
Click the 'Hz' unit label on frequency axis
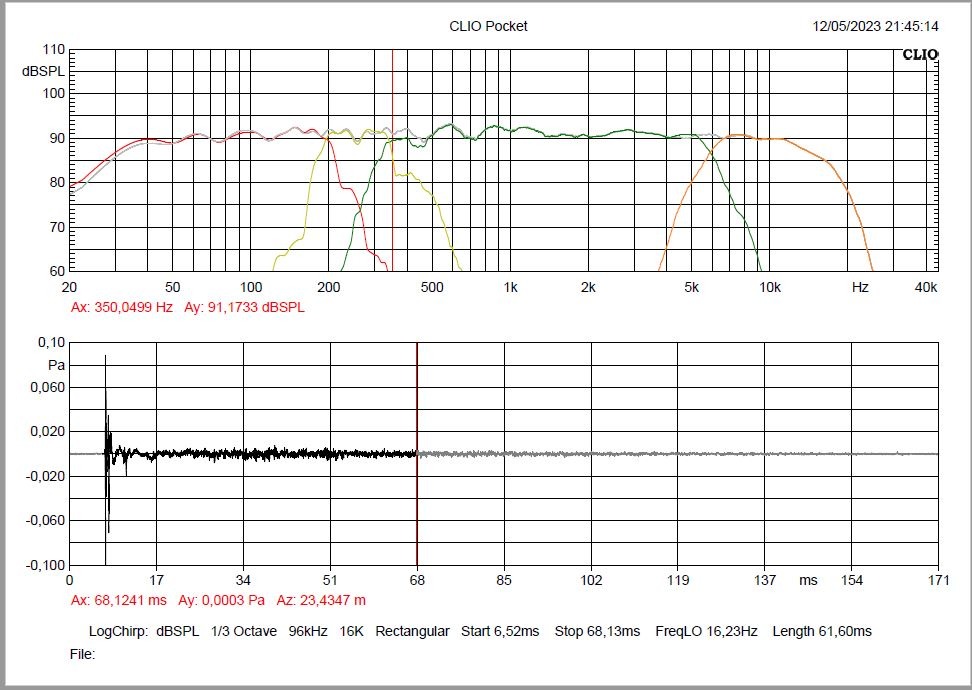pyautogui.click(x=860, y=288)
